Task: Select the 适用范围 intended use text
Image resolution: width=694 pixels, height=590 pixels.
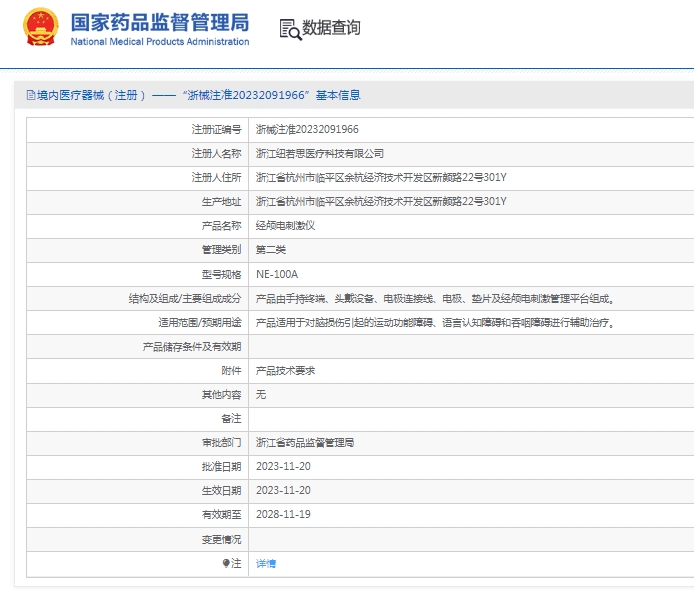Action: pos(435,323)
